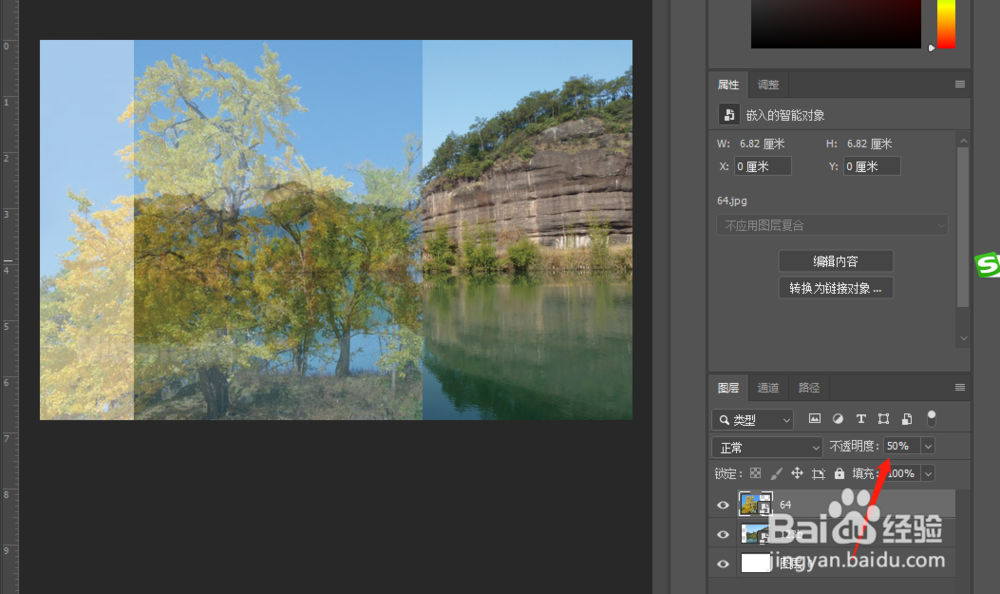Click the X position input field
The image size is (1000, 594).
tap(762, 166)
